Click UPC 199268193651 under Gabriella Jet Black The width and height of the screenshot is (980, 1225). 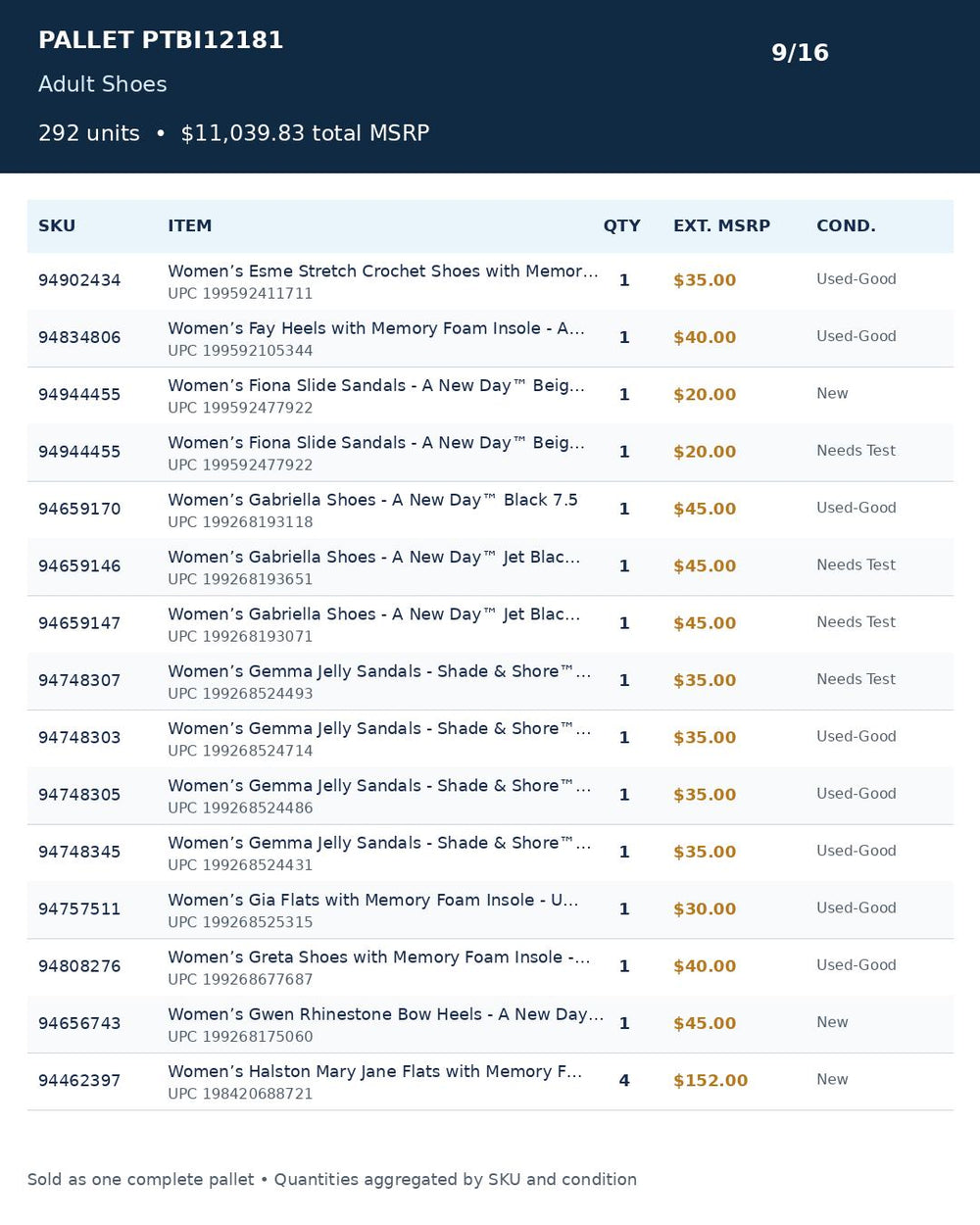pos(240,579)
